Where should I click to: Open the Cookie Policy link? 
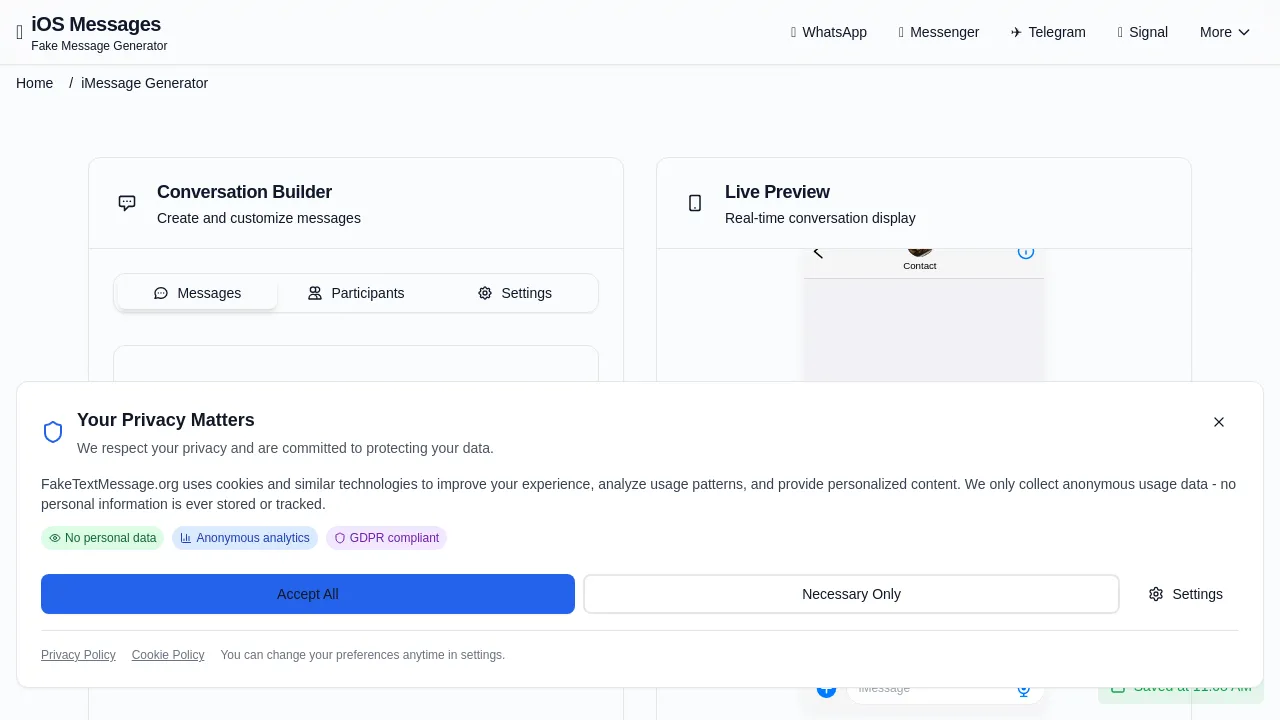(168, 655)
